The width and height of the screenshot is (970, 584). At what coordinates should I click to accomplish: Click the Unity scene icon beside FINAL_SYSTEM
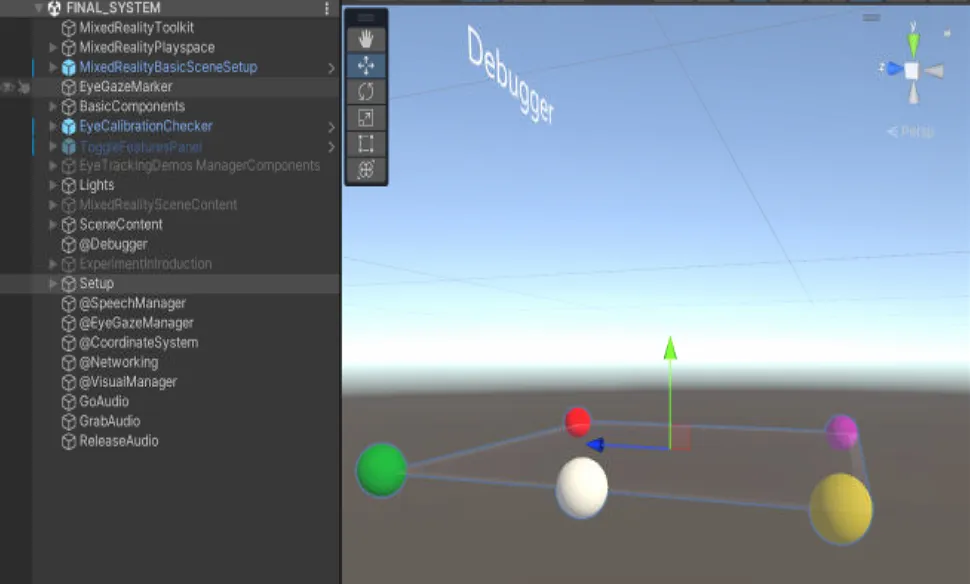54,8
